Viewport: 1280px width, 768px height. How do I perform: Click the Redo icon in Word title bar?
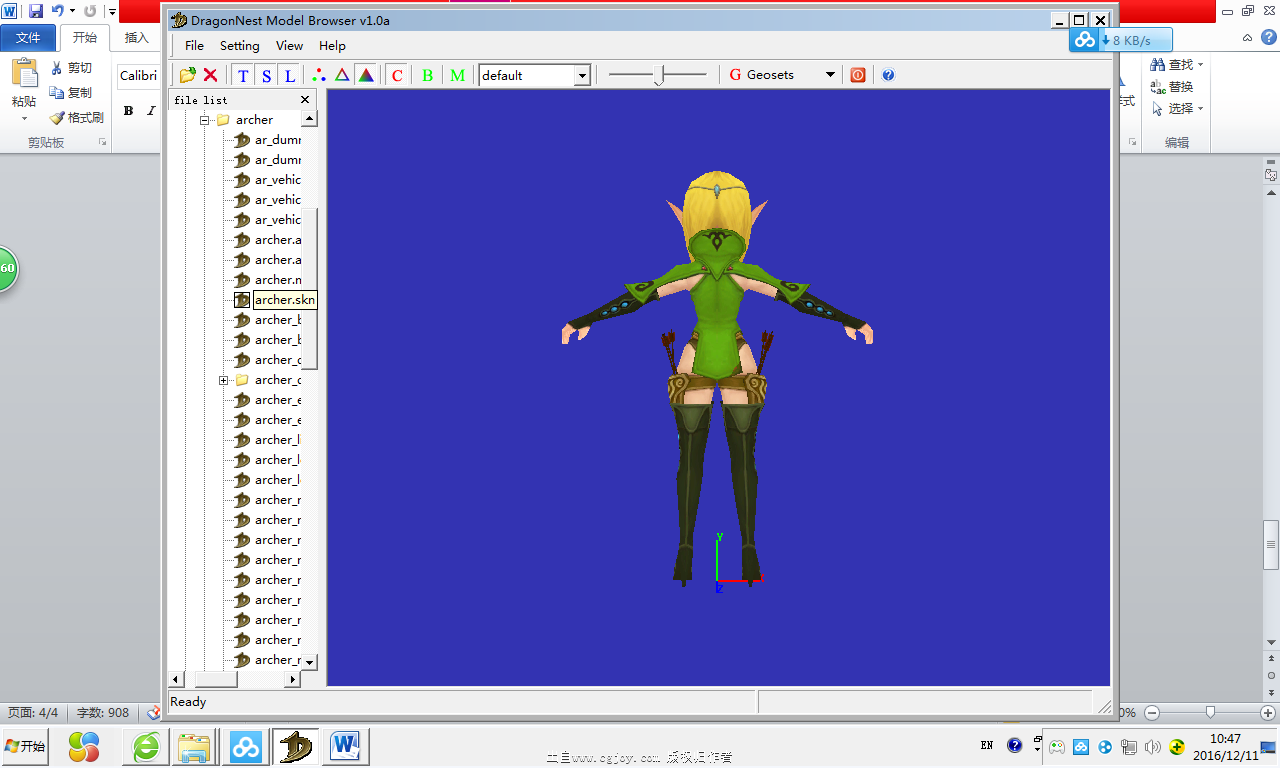click(x=90, y=11)
